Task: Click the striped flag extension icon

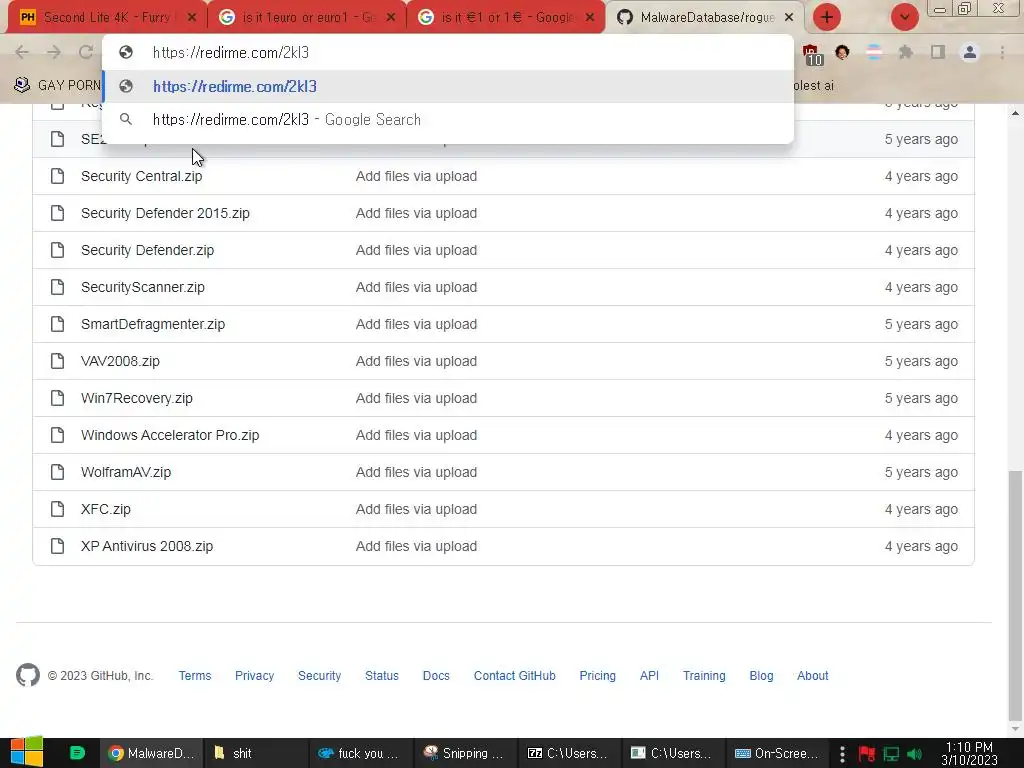Action: 874,52
